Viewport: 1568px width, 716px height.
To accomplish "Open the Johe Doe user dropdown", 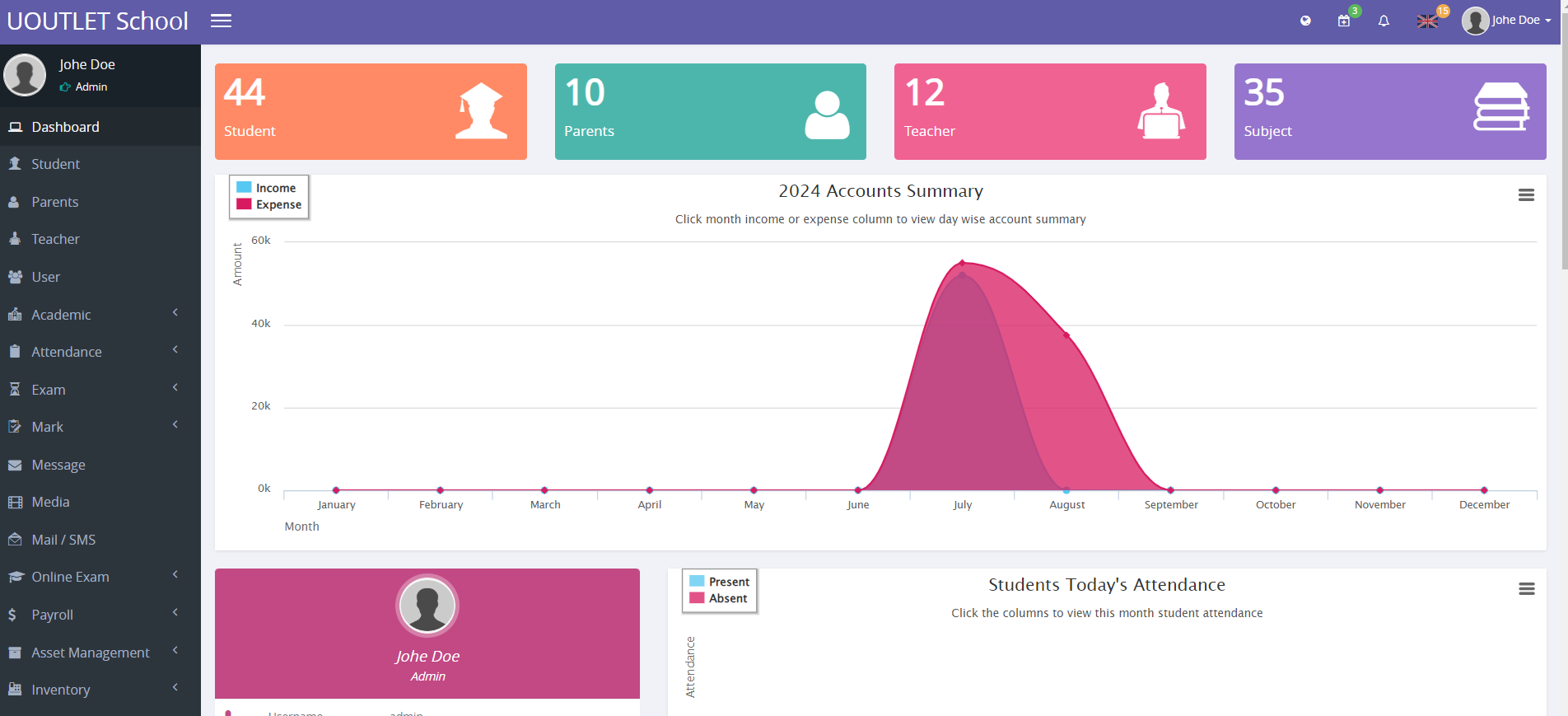I will coord(1506,21).
